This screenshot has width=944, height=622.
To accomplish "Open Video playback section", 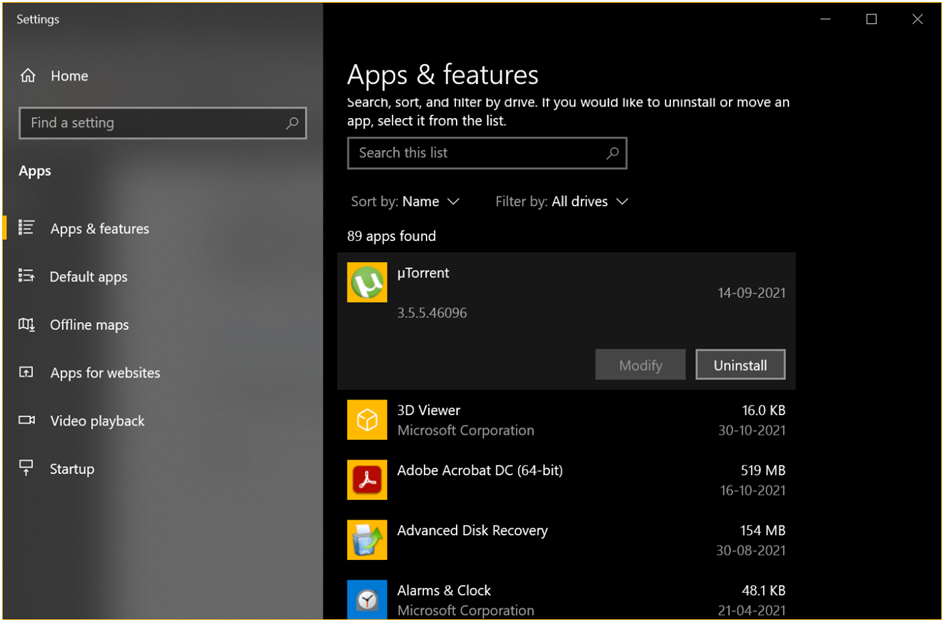I will click(98, 421).
